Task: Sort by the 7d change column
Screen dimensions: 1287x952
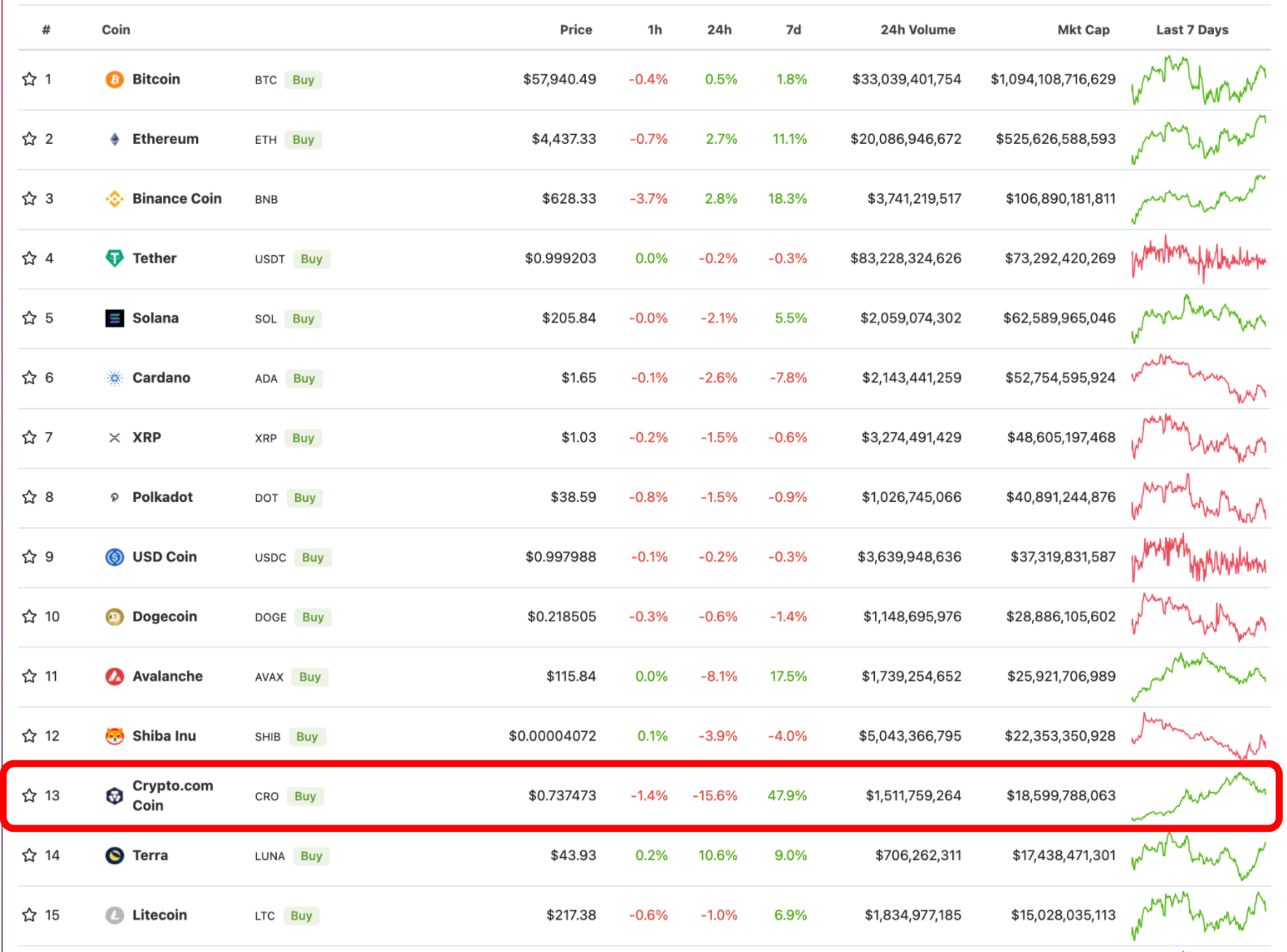Action: pyautogui.click(x=794, y=30)
